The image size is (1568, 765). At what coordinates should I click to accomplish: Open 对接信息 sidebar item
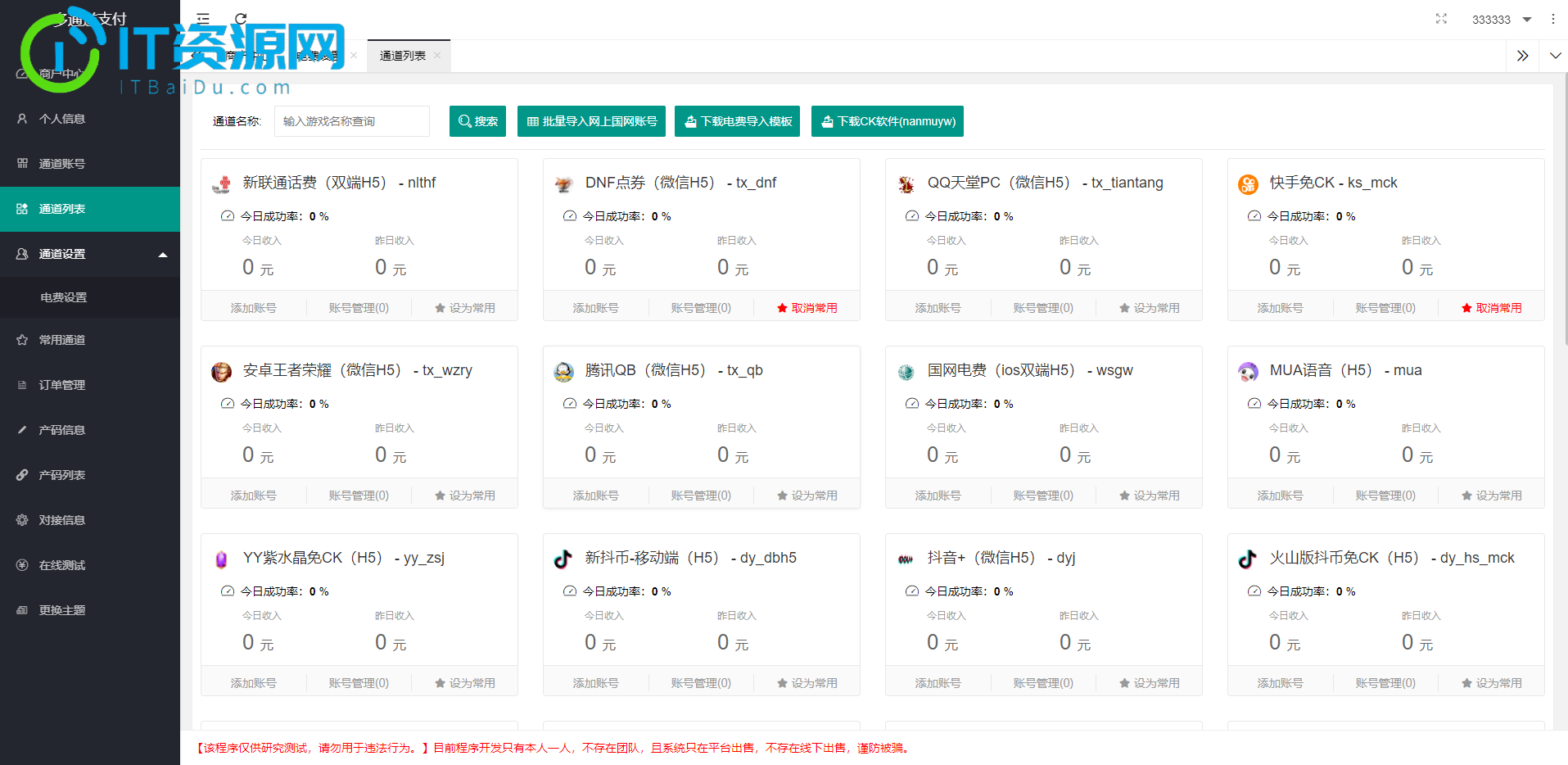tap(90, 520)
